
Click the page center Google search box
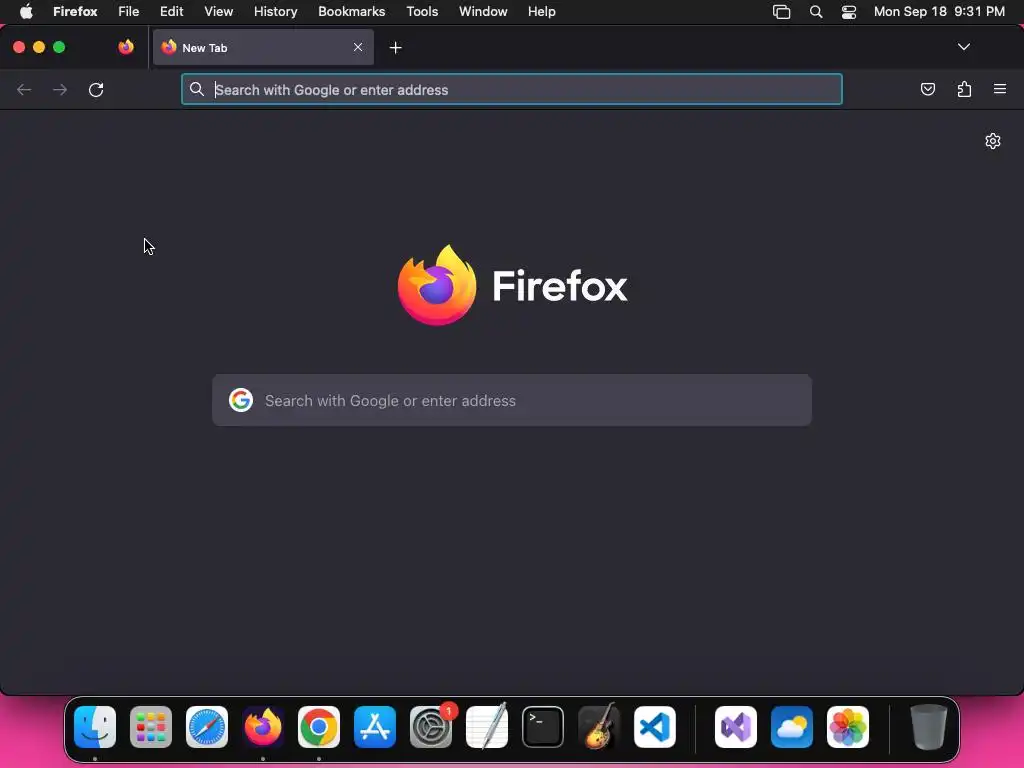click(511, 400)
